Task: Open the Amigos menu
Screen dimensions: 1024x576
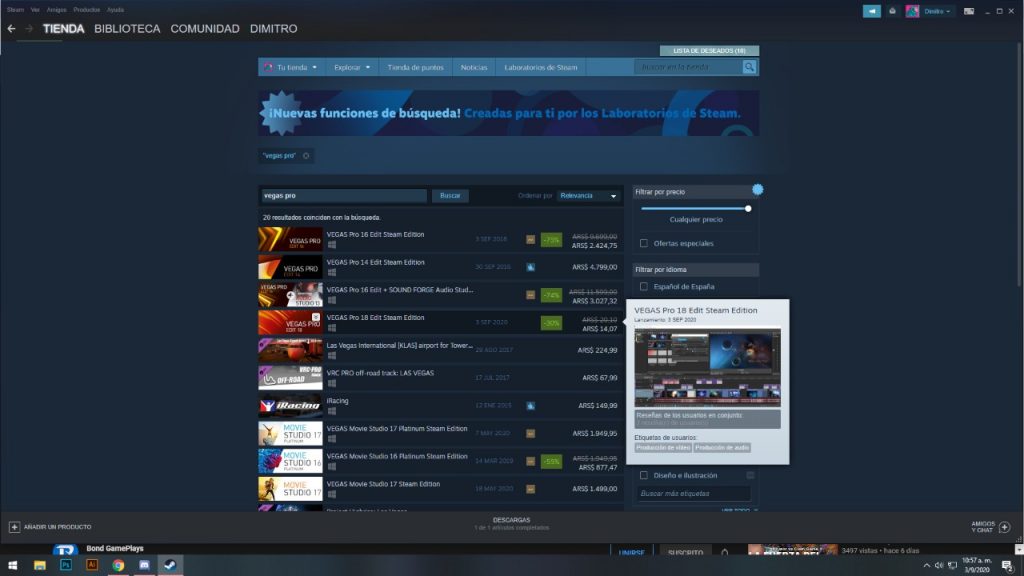Action: coord(56,10)
